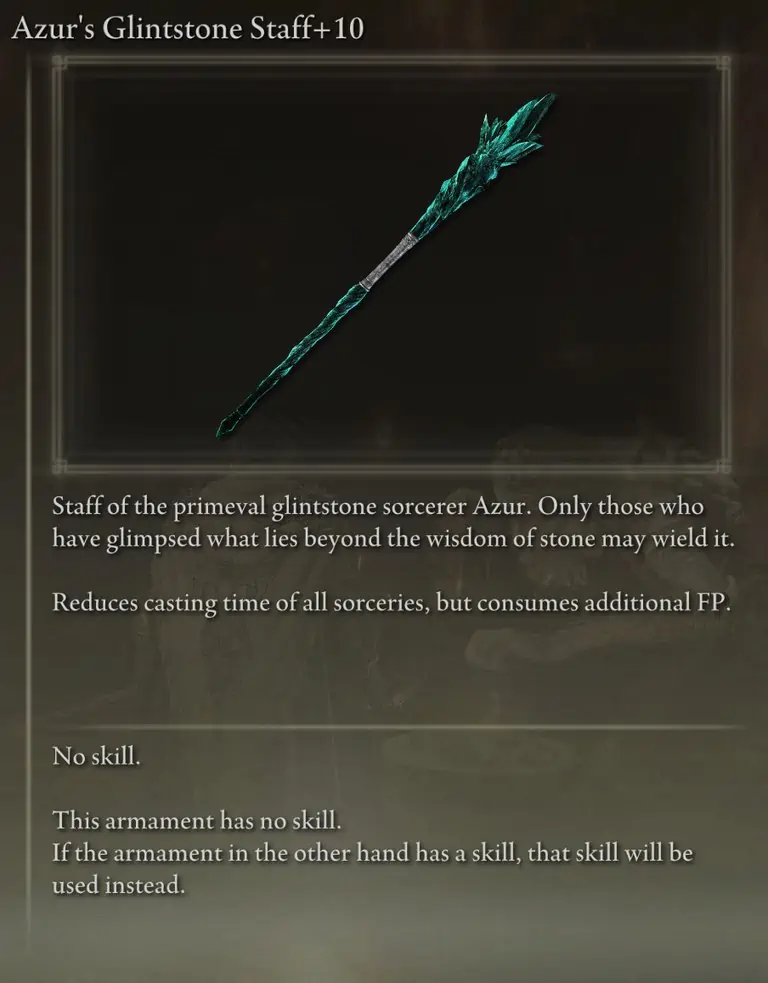Click the bottom-right corner ornament of the frame
The width and height of the screenshot is (768, 983).
[x=723, y=466]
